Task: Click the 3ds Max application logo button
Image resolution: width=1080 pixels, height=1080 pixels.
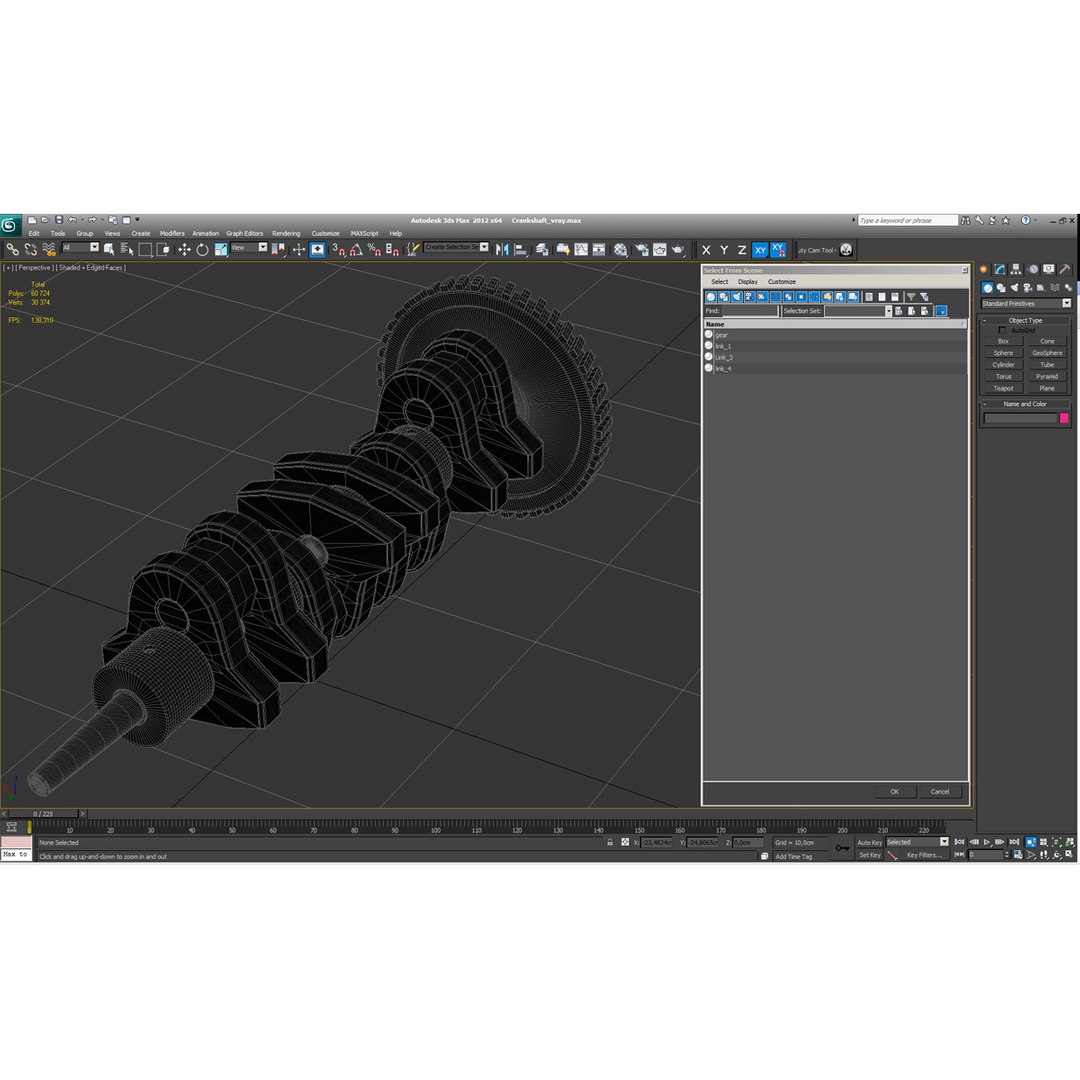Action: click(10, 225)
